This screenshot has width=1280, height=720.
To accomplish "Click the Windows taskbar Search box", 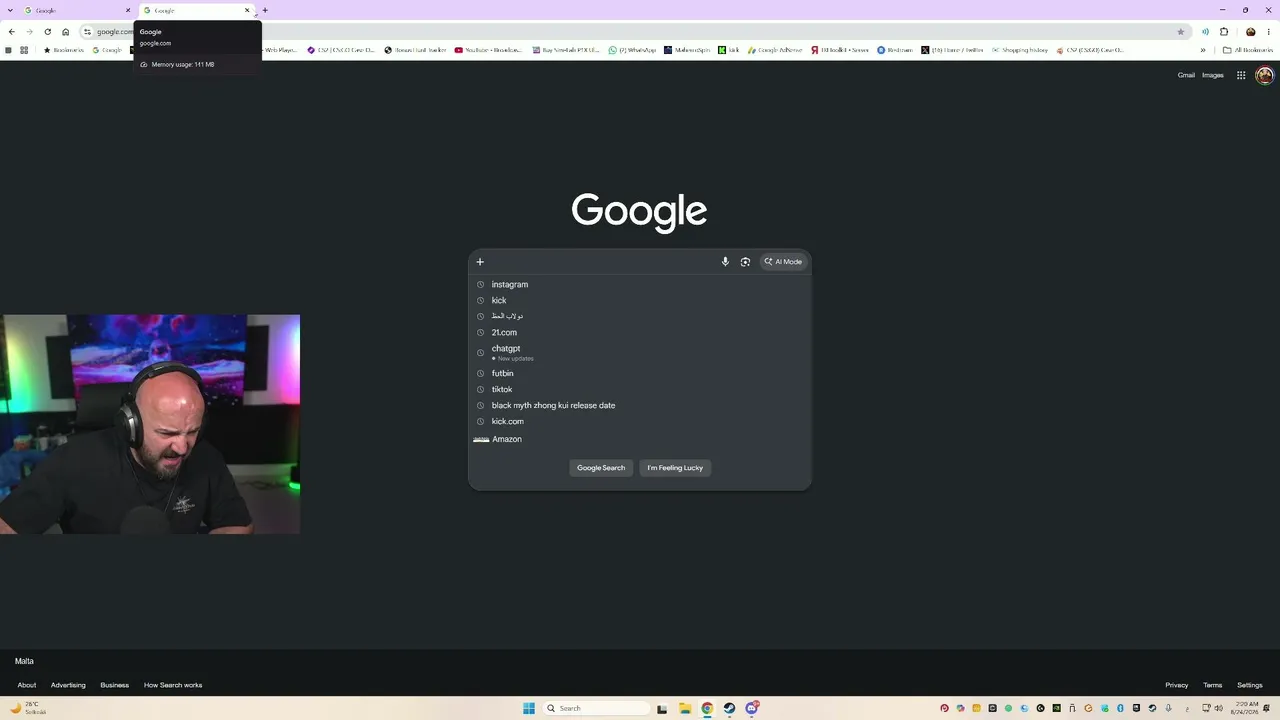I will point(596,708).
